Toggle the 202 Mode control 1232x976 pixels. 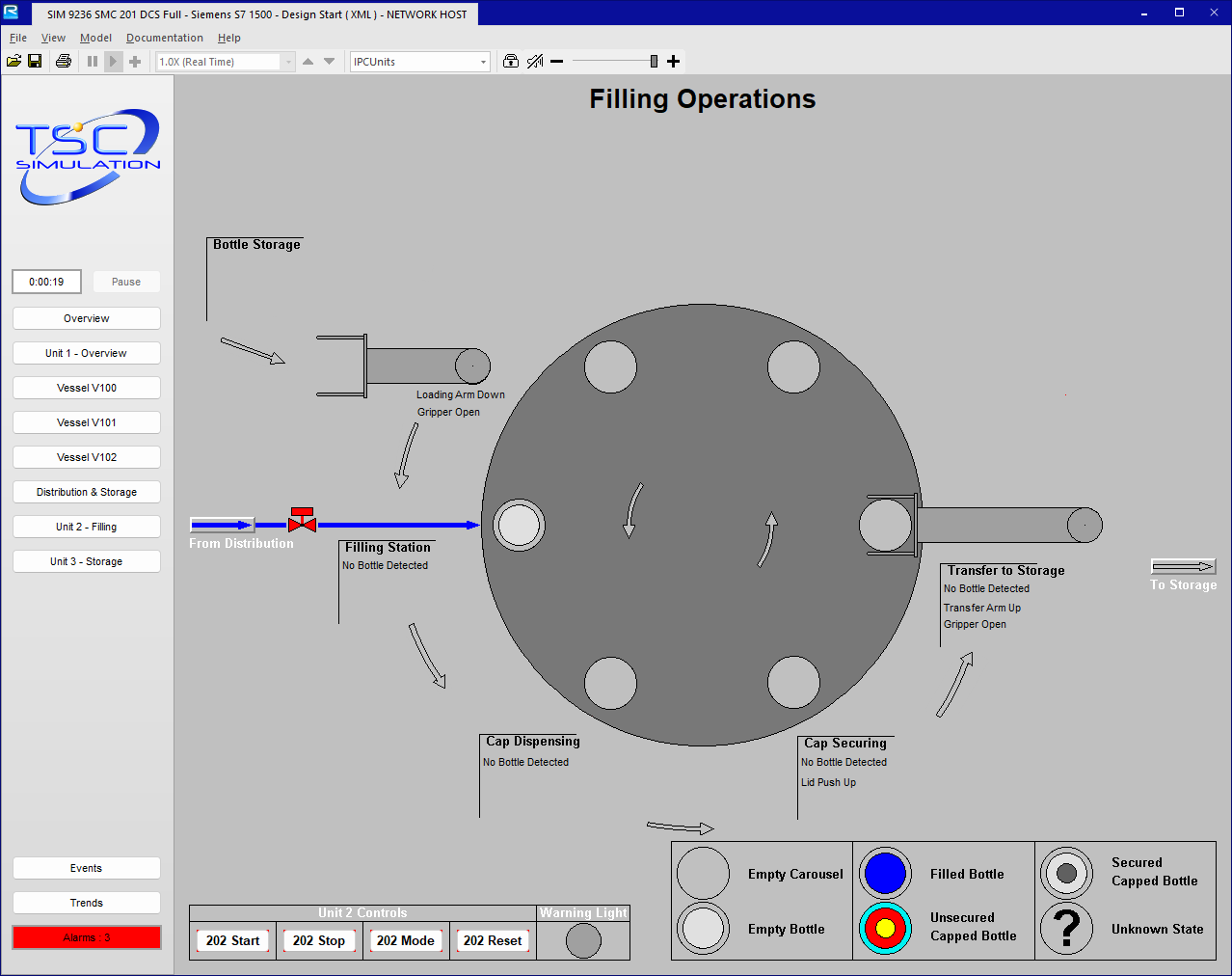pos(406,940)
